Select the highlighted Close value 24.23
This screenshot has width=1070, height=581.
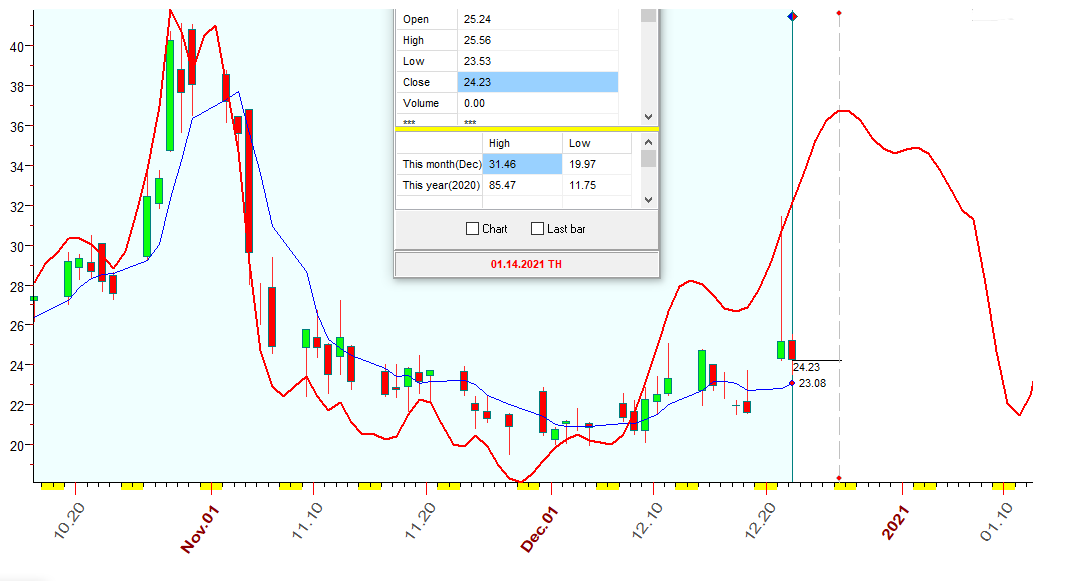point(538,82)
